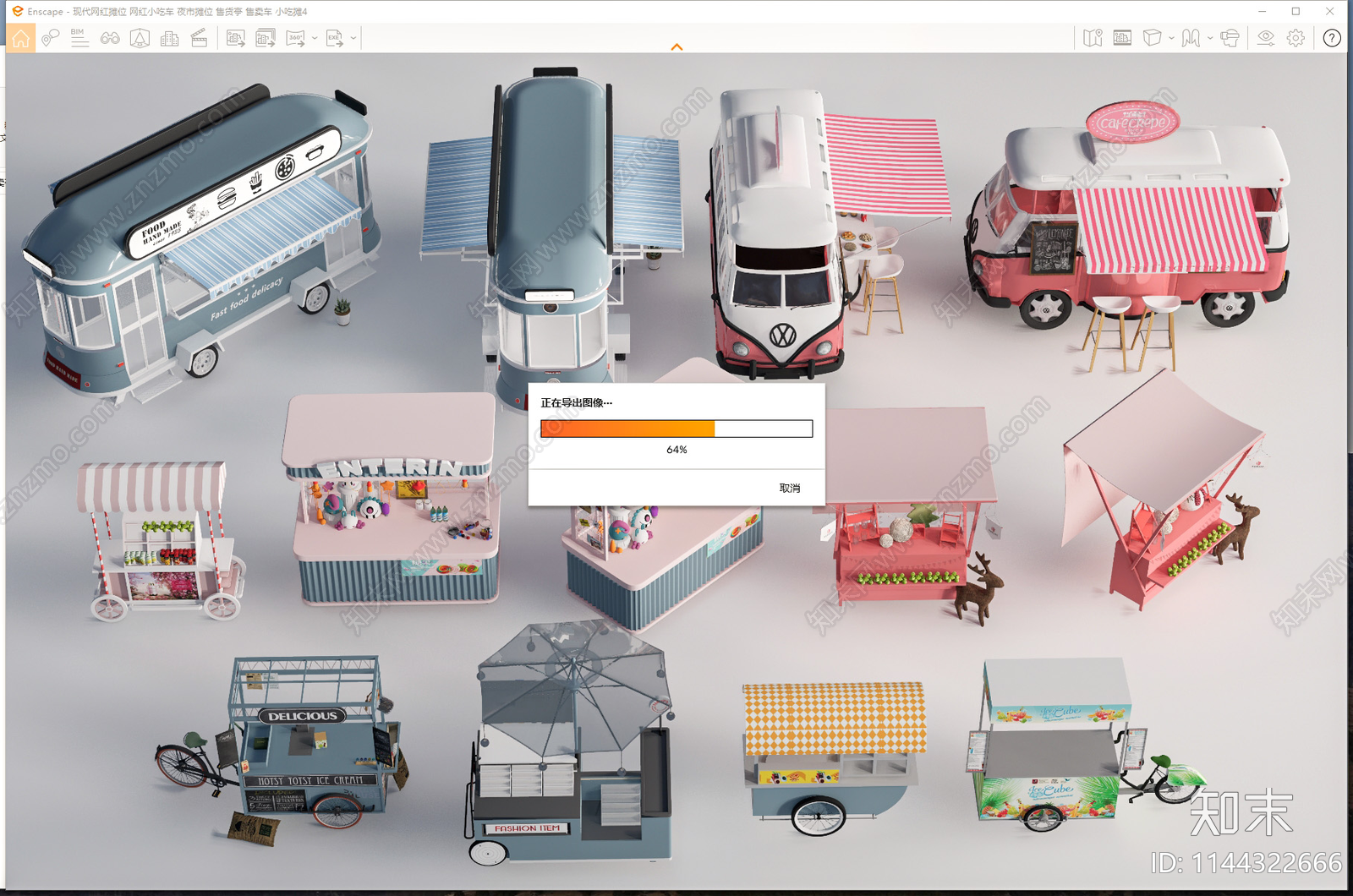Viewport: 1353px width, 896px height.
Task: Click the 正在导出图像 dialog title
Action: (576, 403)
